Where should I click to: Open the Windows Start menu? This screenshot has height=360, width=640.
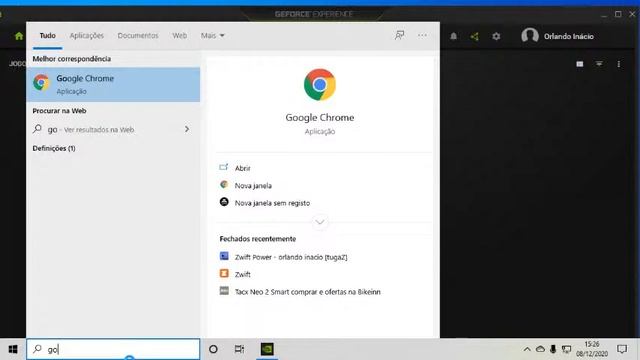(x=13, y=349)
